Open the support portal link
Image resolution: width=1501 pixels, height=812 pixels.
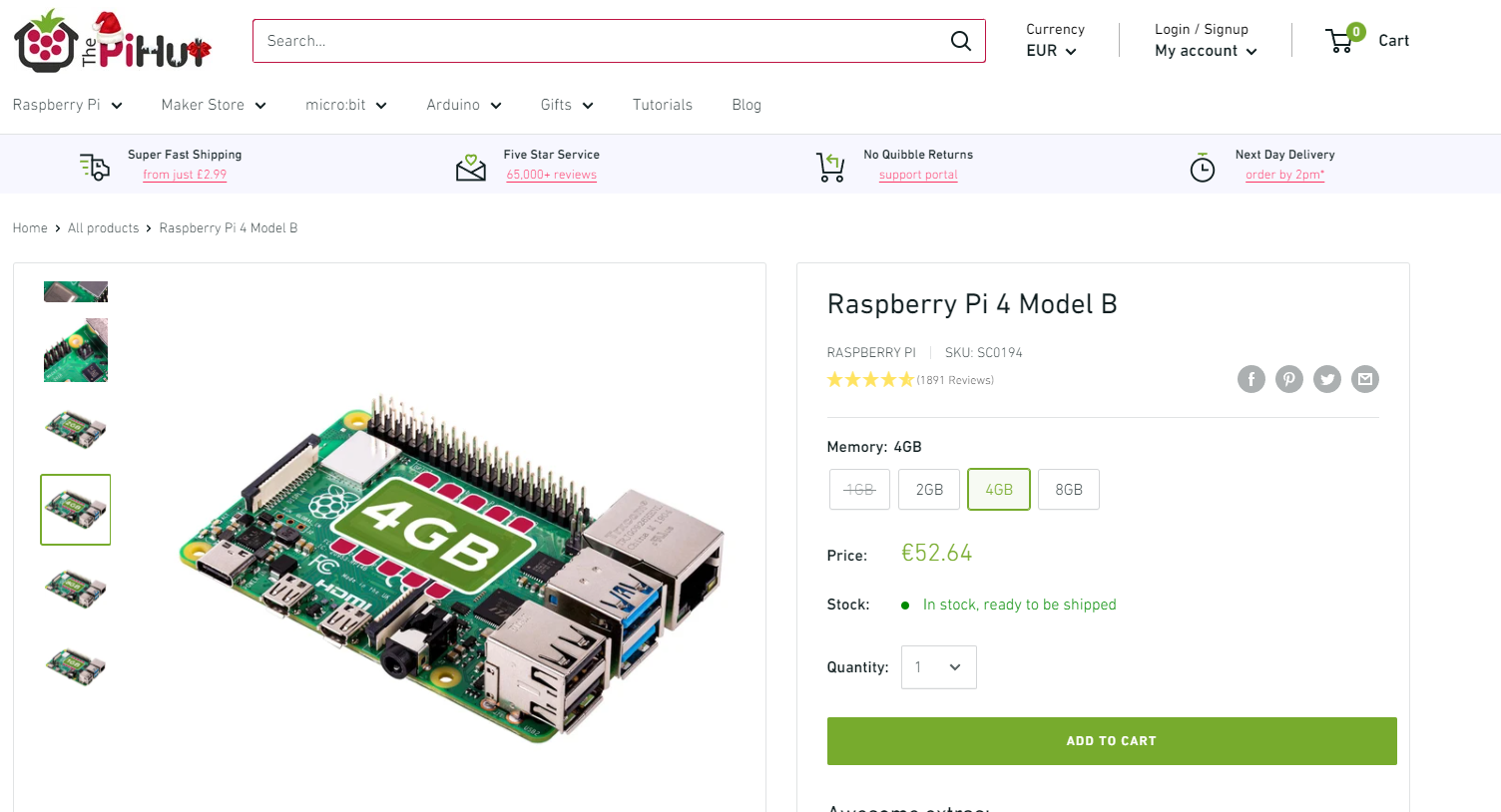[918, 175]
